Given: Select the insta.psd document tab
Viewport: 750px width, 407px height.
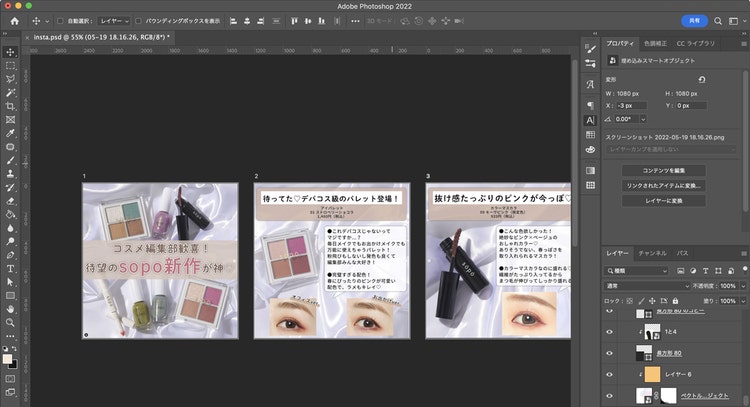Looking at the screenshot, I should click(99, 37).
